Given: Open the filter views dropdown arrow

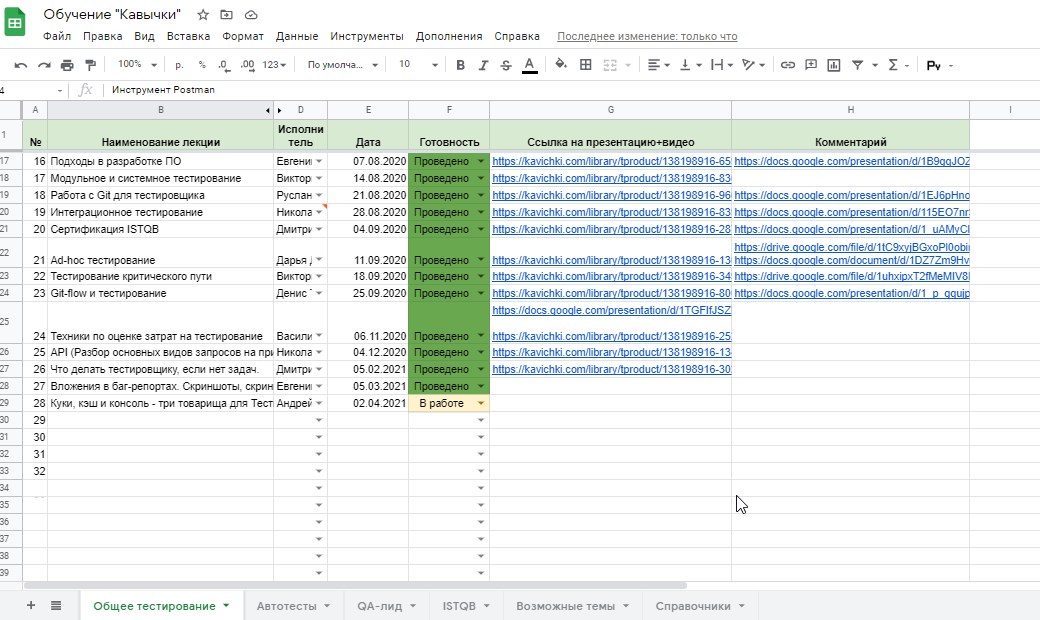Looking at the screenshot, I should 875,65.
